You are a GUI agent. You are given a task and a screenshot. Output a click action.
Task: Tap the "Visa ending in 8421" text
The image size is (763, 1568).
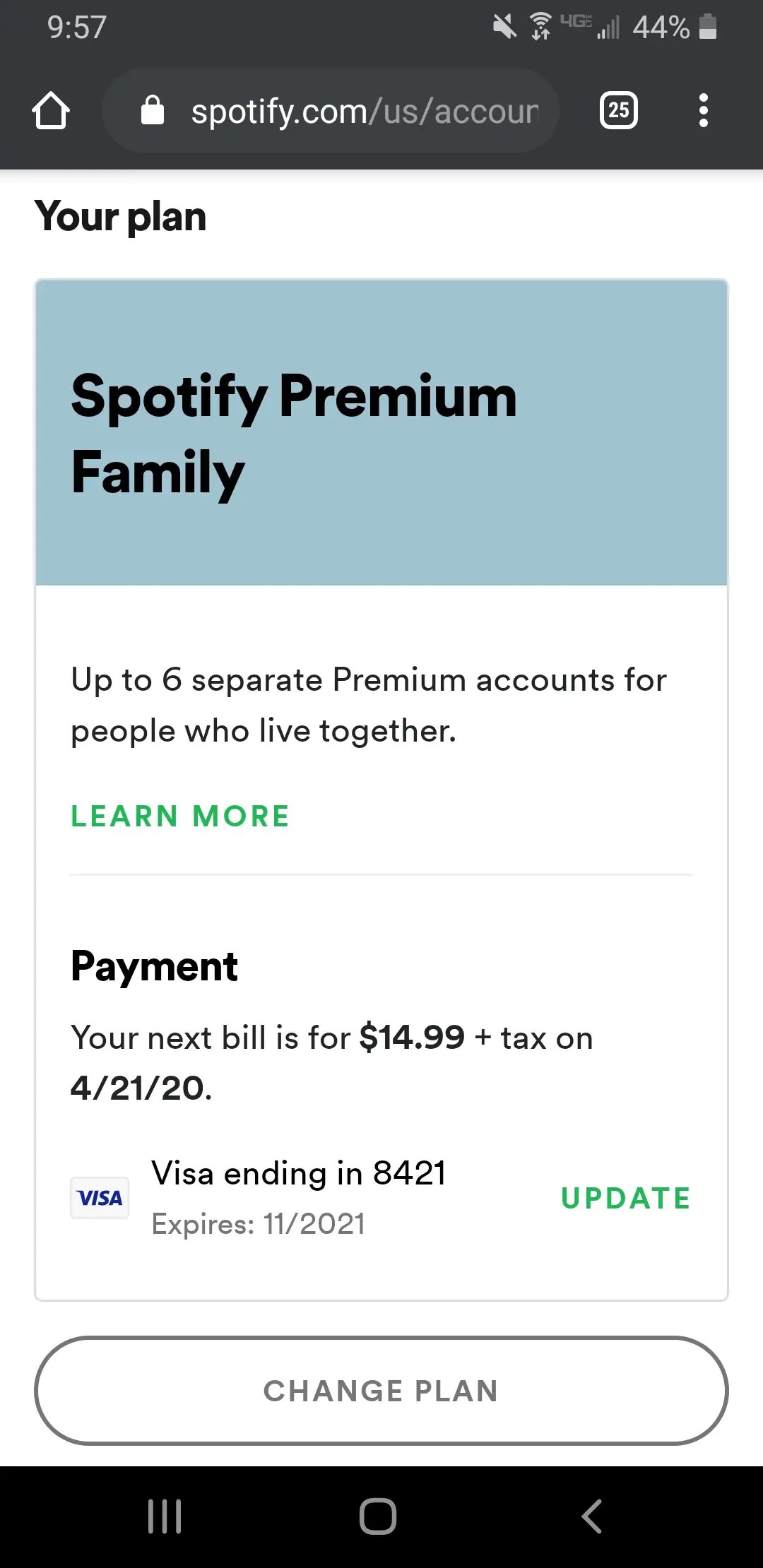tap(298, 1173)
